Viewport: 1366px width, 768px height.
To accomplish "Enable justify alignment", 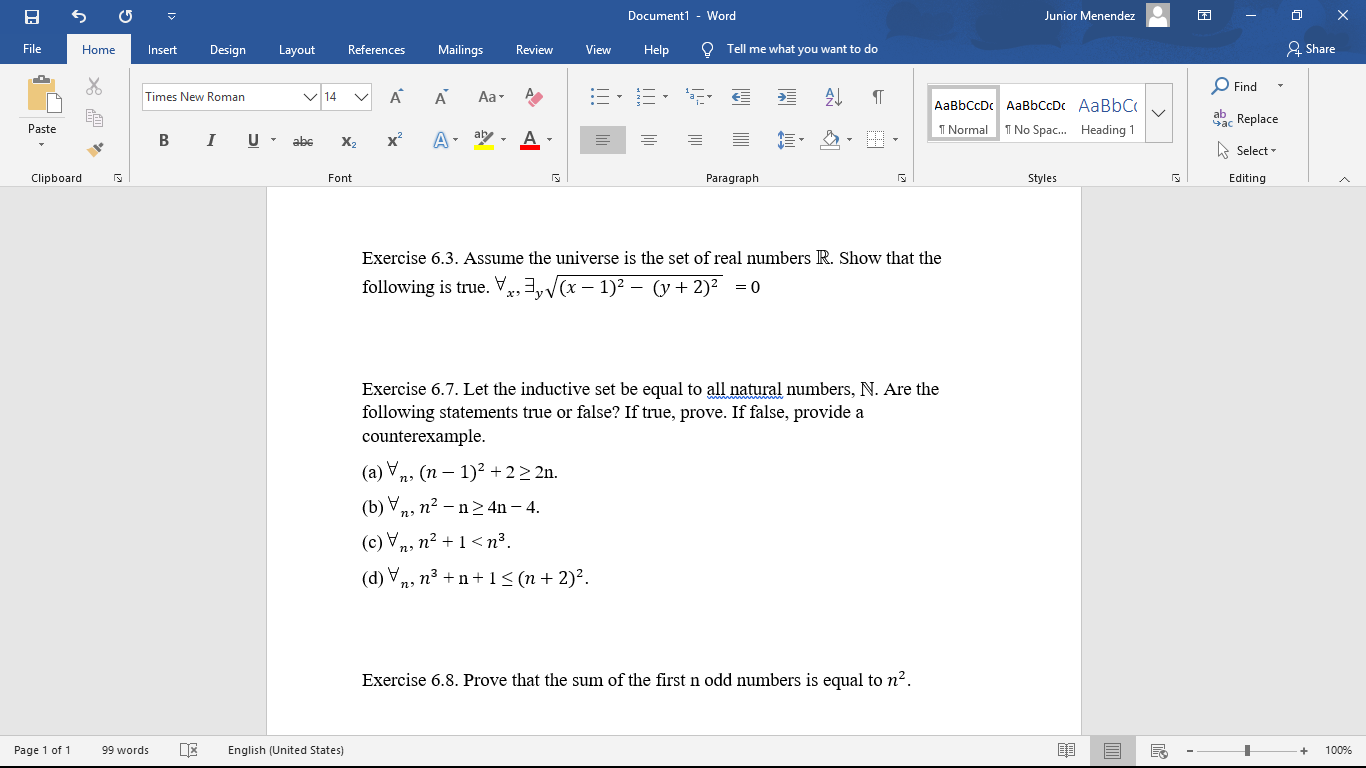I will pyautogui.click(x=740, y=140).
